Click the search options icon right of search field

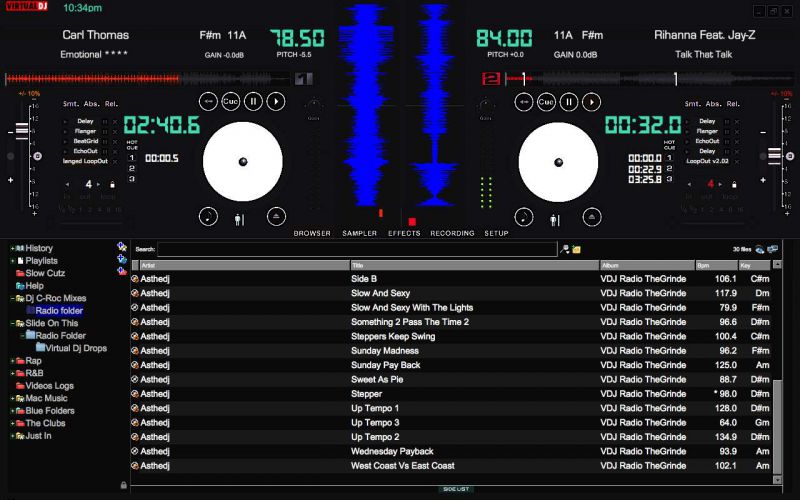[565, 249]
